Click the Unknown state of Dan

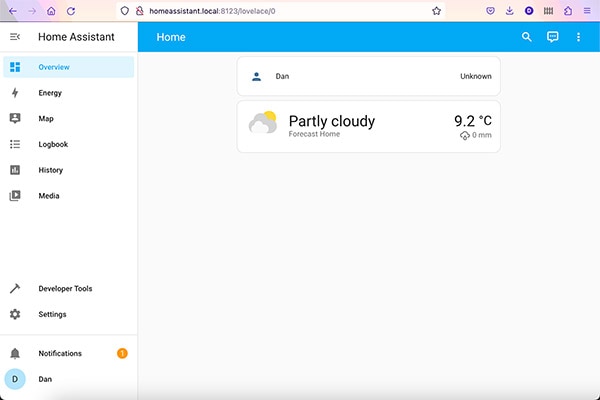tap(476, 76)
